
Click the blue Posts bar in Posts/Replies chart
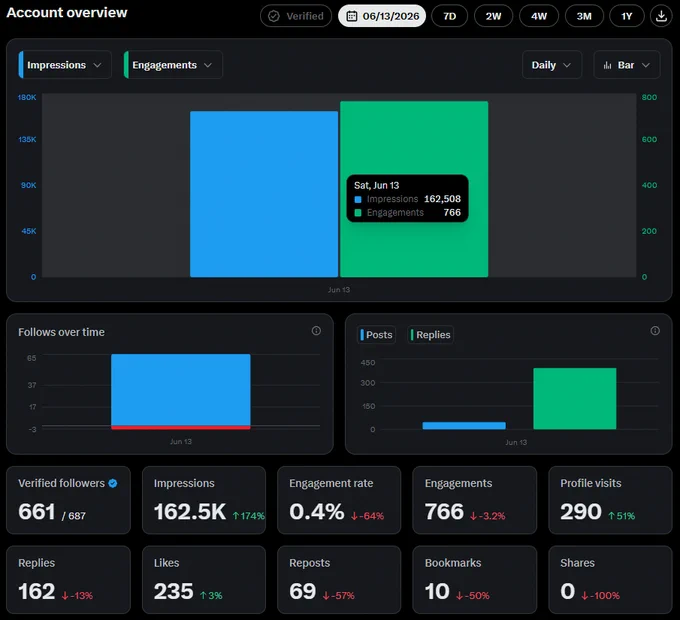[464, 426]
